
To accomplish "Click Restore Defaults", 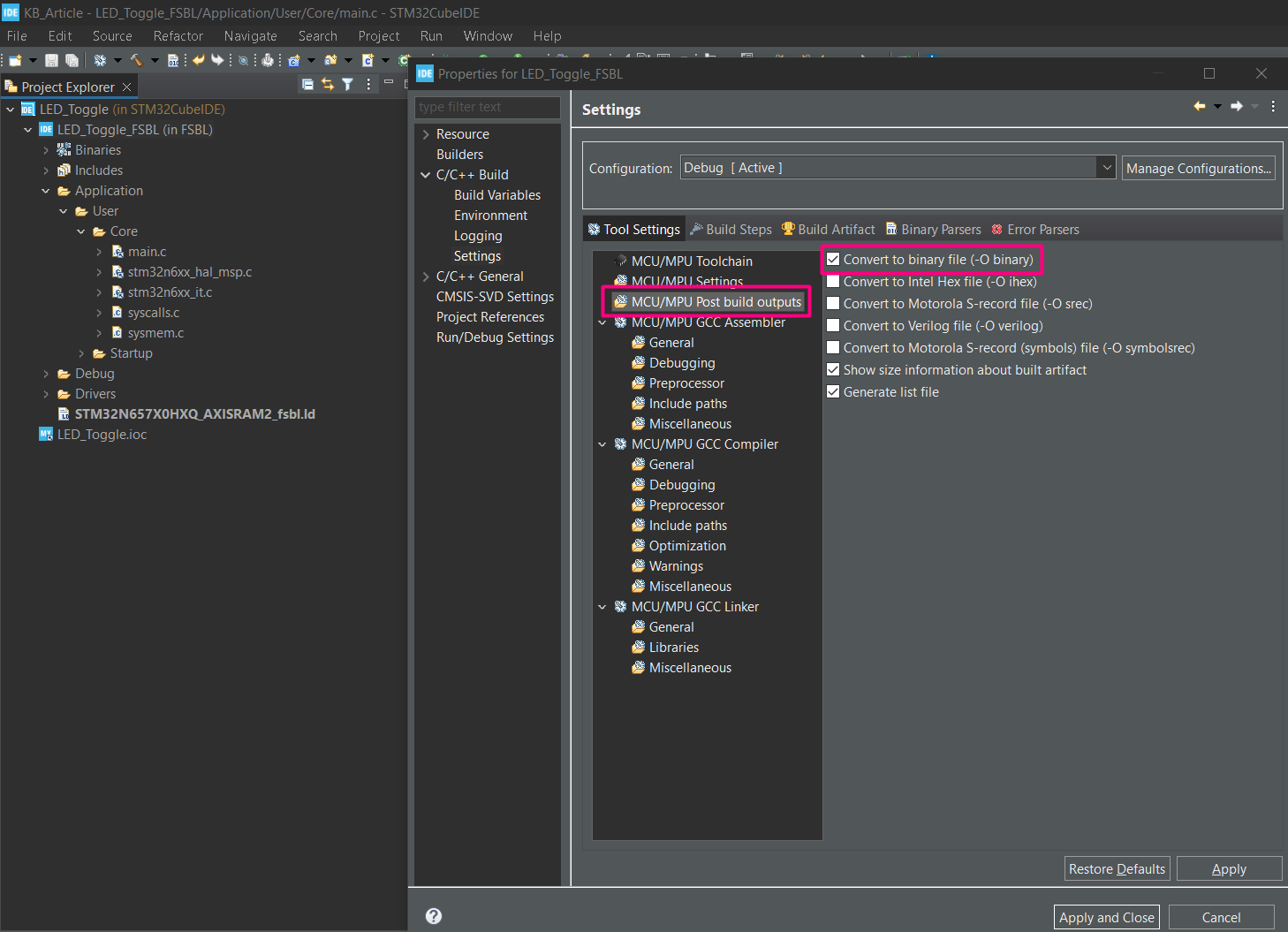I will (x=1117, y=868).
